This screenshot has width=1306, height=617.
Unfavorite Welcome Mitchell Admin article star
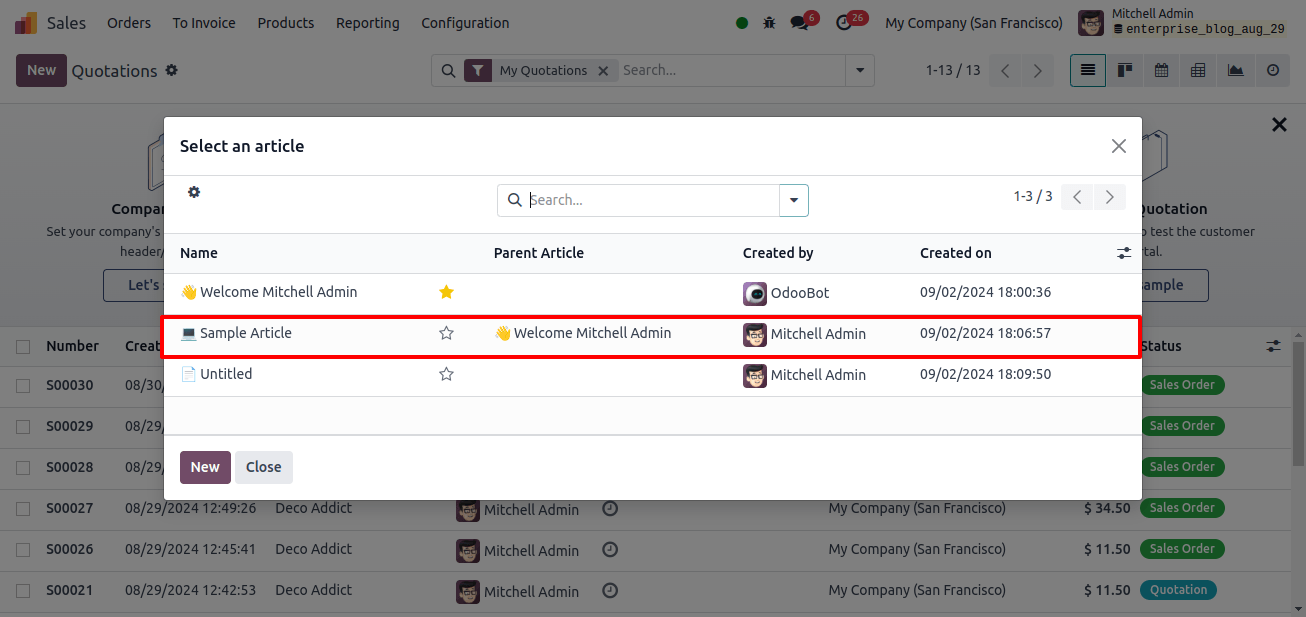(x=447, y=292)
